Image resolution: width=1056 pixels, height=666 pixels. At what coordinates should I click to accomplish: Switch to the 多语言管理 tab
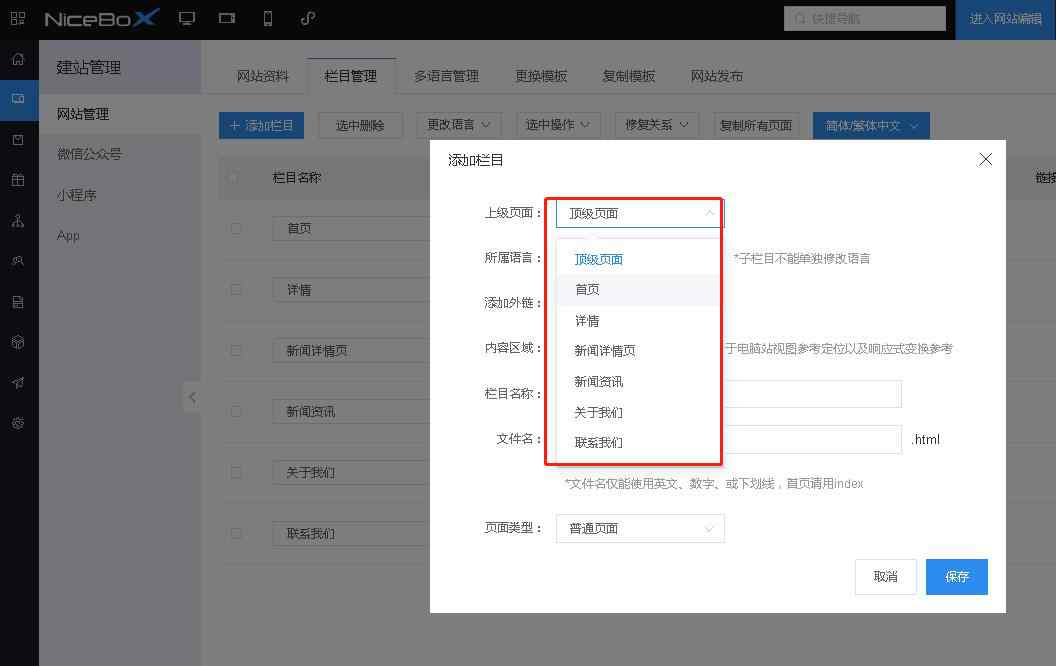tap(446, 76)
